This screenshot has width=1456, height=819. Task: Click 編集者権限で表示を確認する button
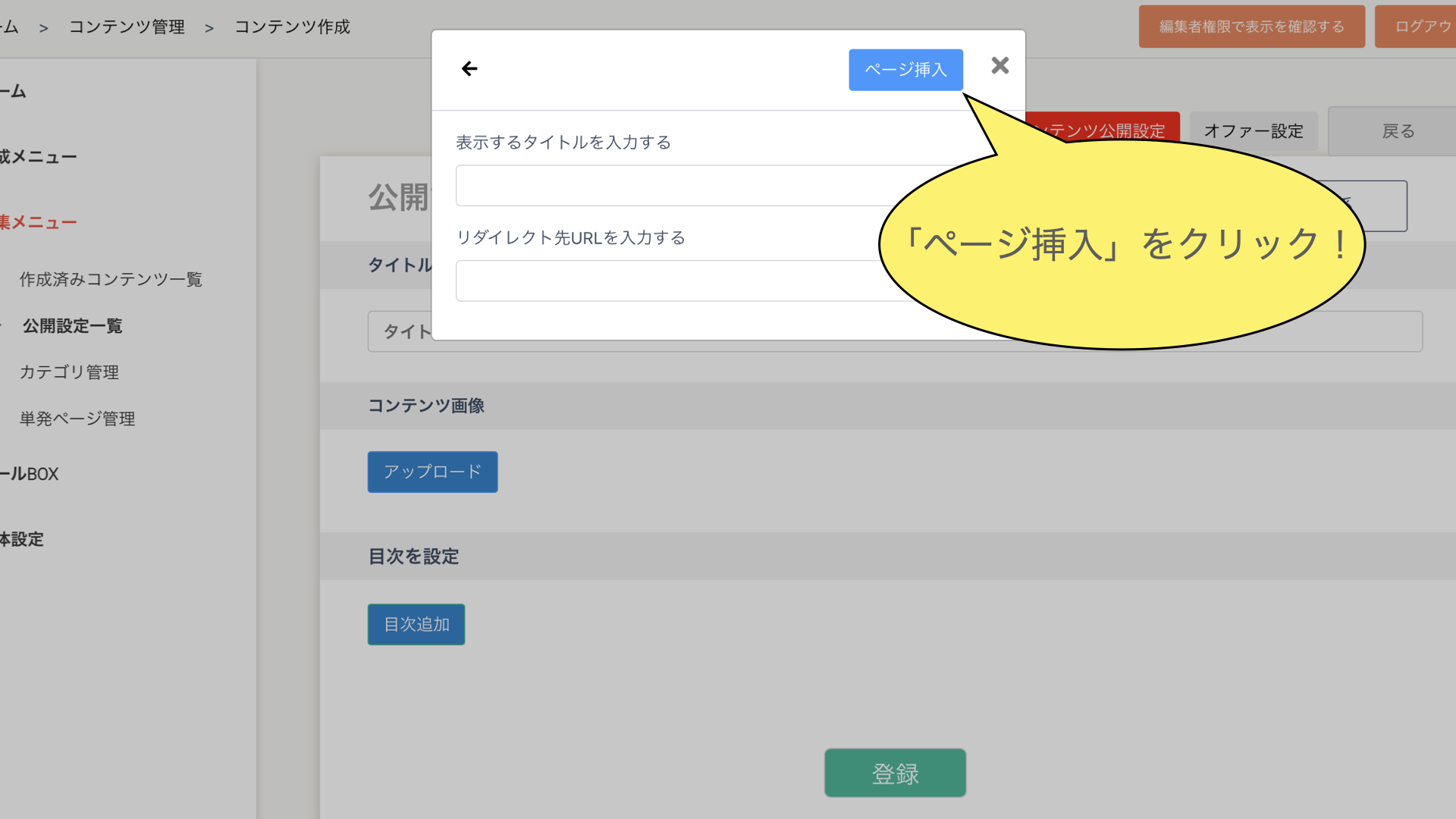pyautogui.click(x=1251, y=27)
